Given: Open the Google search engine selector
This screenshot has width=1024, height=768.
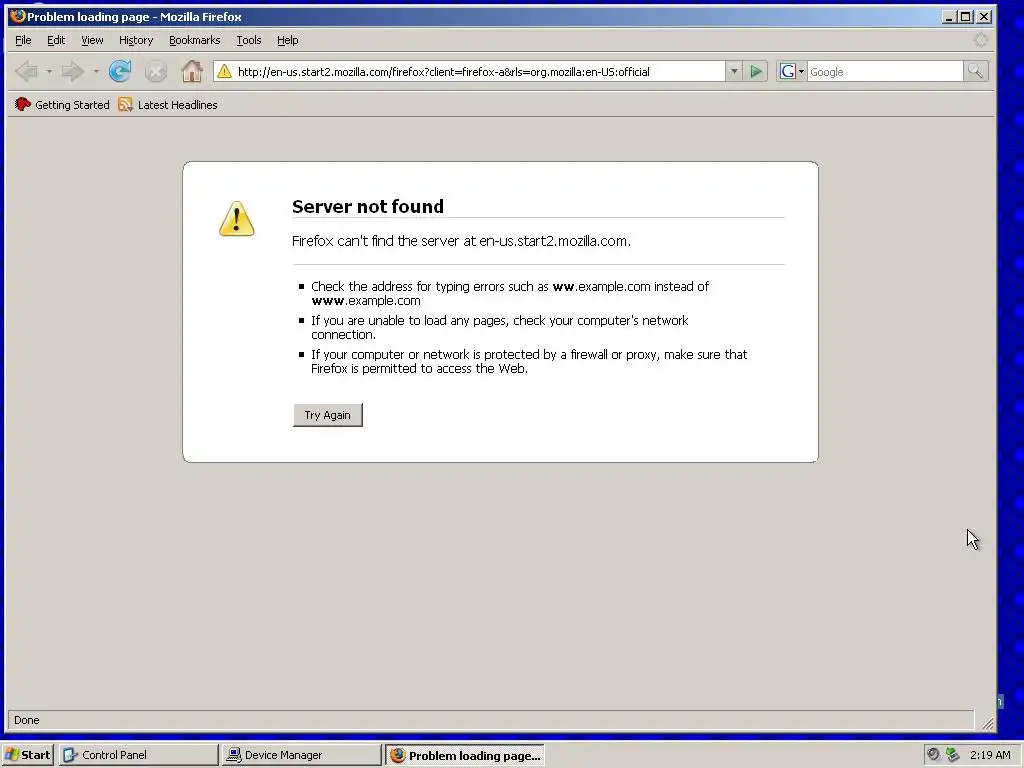Looking at the screenshot, I should [x=792, y=71].
